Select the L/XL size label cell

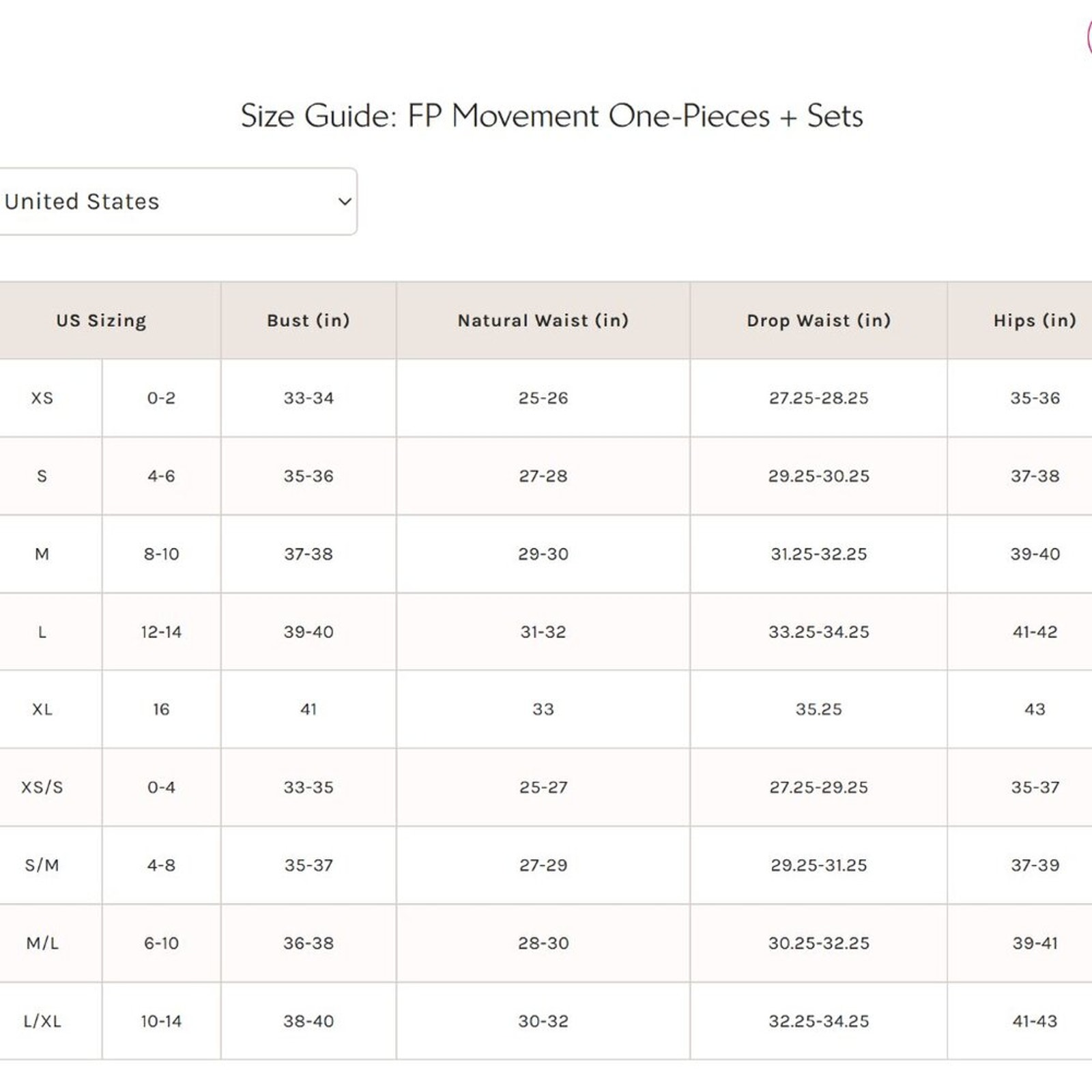42,1021
